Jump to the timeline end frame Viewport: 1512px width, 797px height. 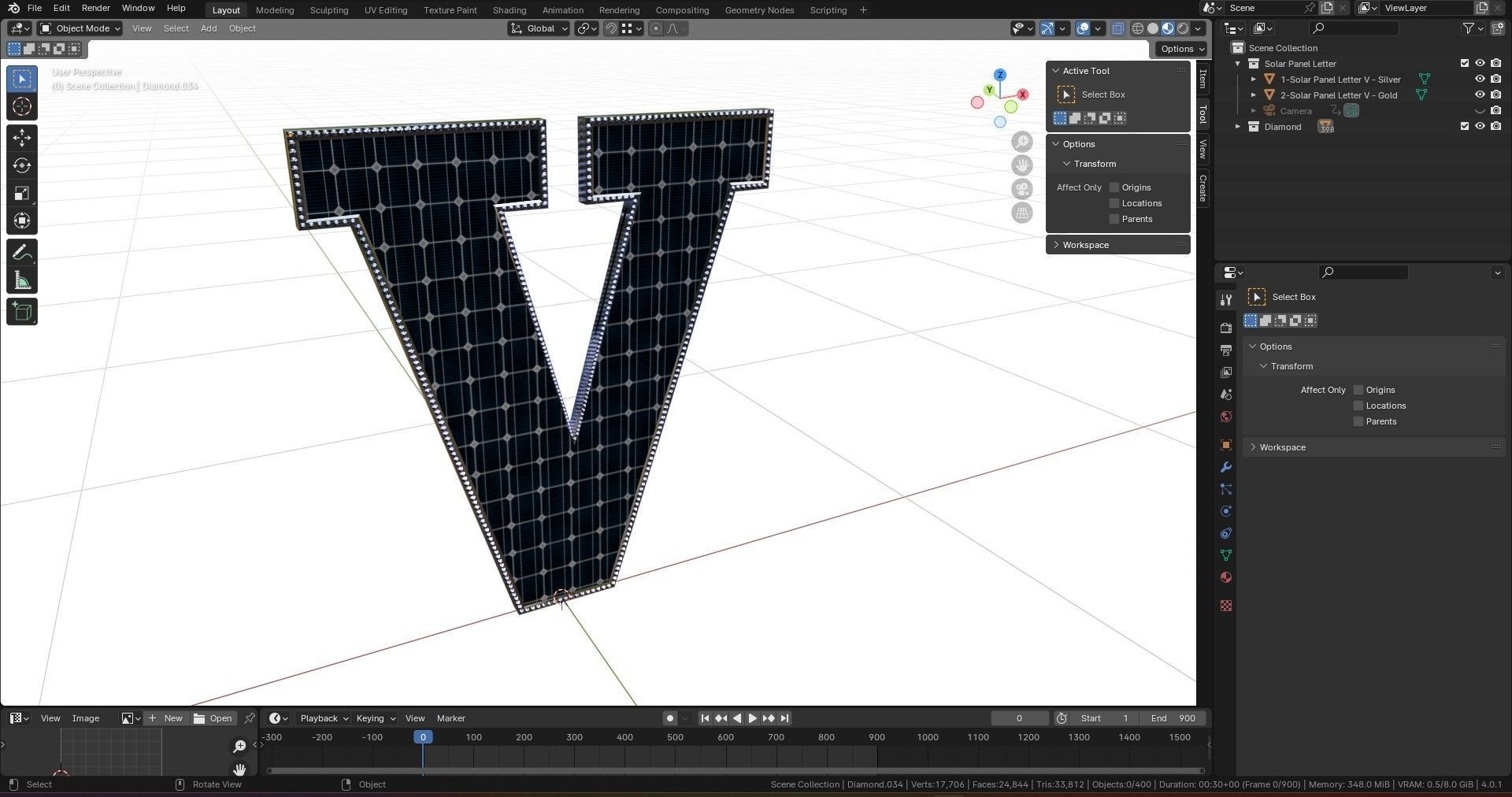coord(784,718)
